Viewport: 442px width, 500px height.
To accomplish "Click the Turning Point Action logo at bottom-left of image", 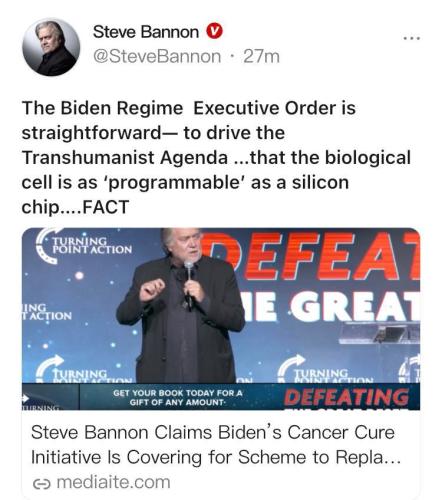I will click(x=84, y=369).
